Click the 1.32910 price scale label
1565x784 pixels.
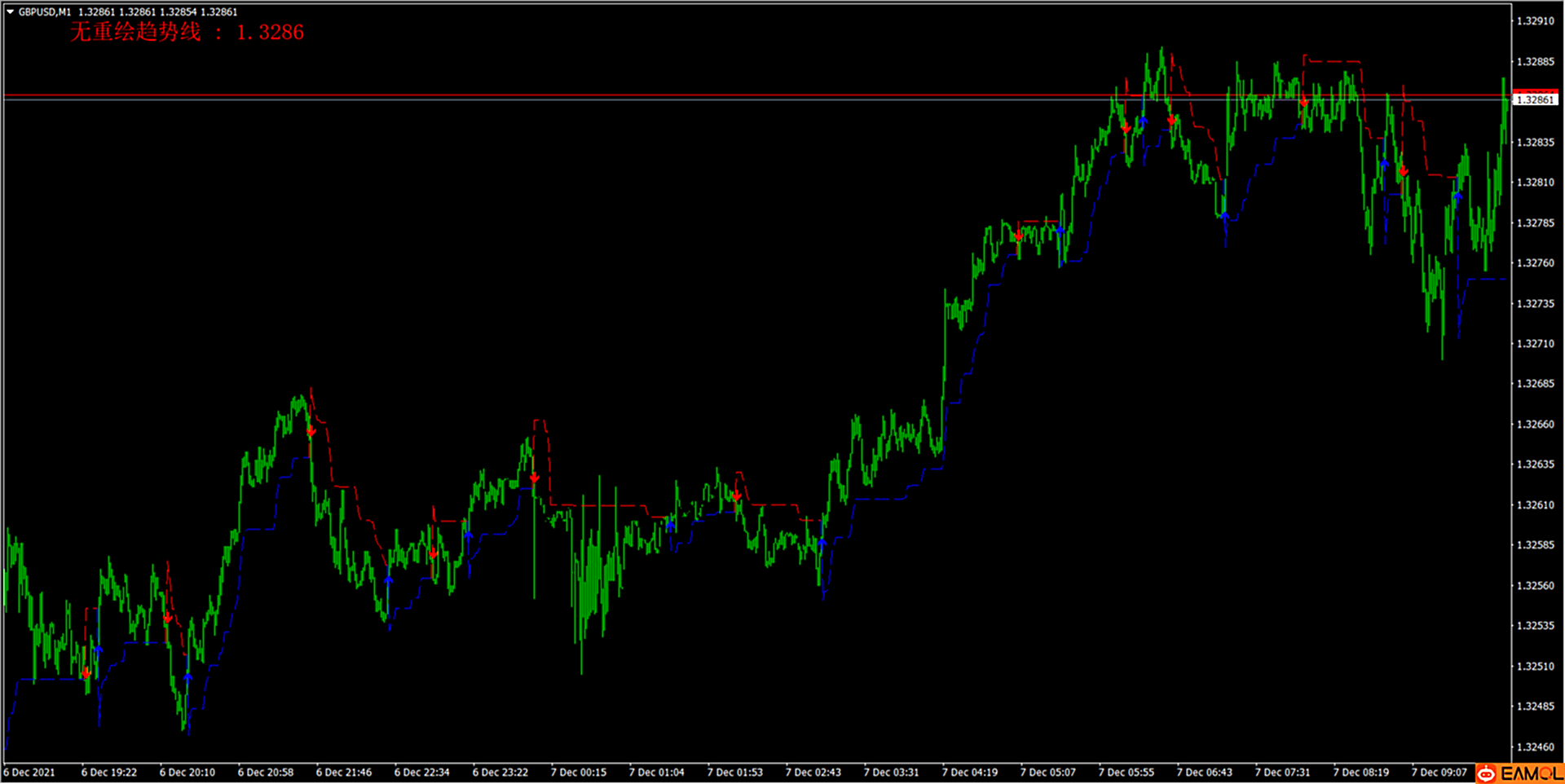1535,21
